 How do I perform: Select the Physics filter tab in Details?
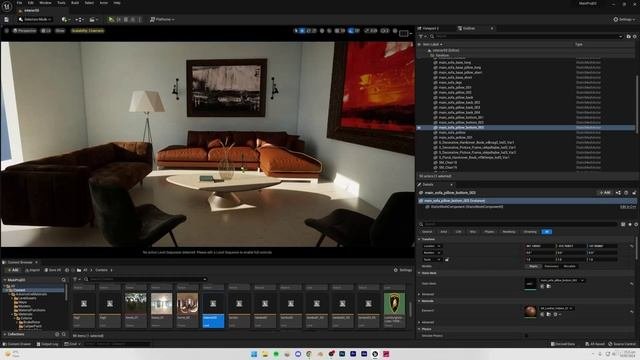489,232
